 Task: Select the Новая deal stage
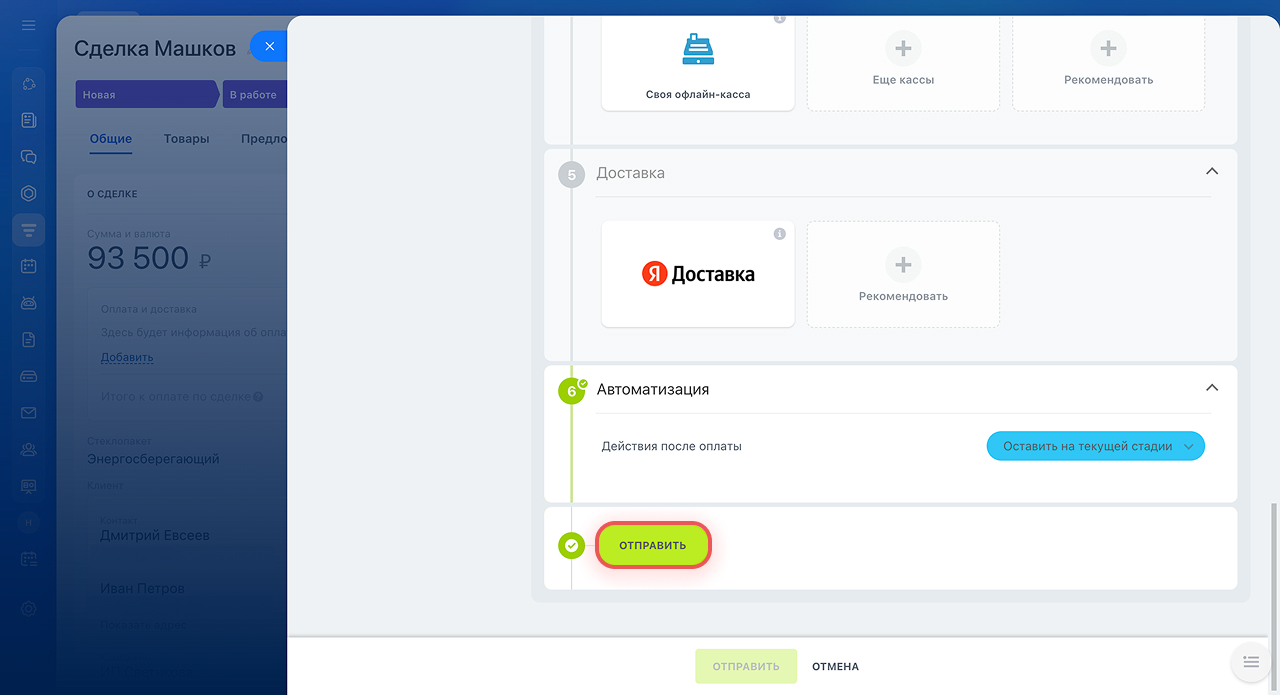point(145,94)
